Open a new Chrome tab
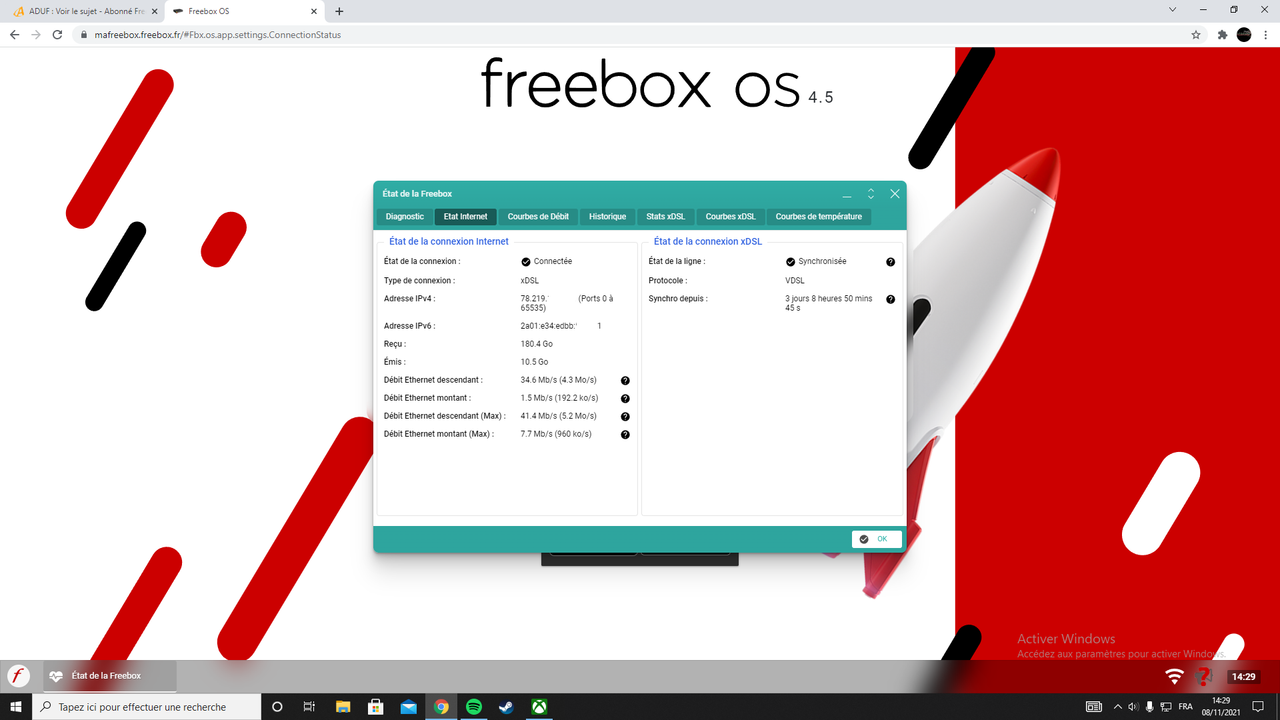The image size is (1280, 720). tap(339, 11)
